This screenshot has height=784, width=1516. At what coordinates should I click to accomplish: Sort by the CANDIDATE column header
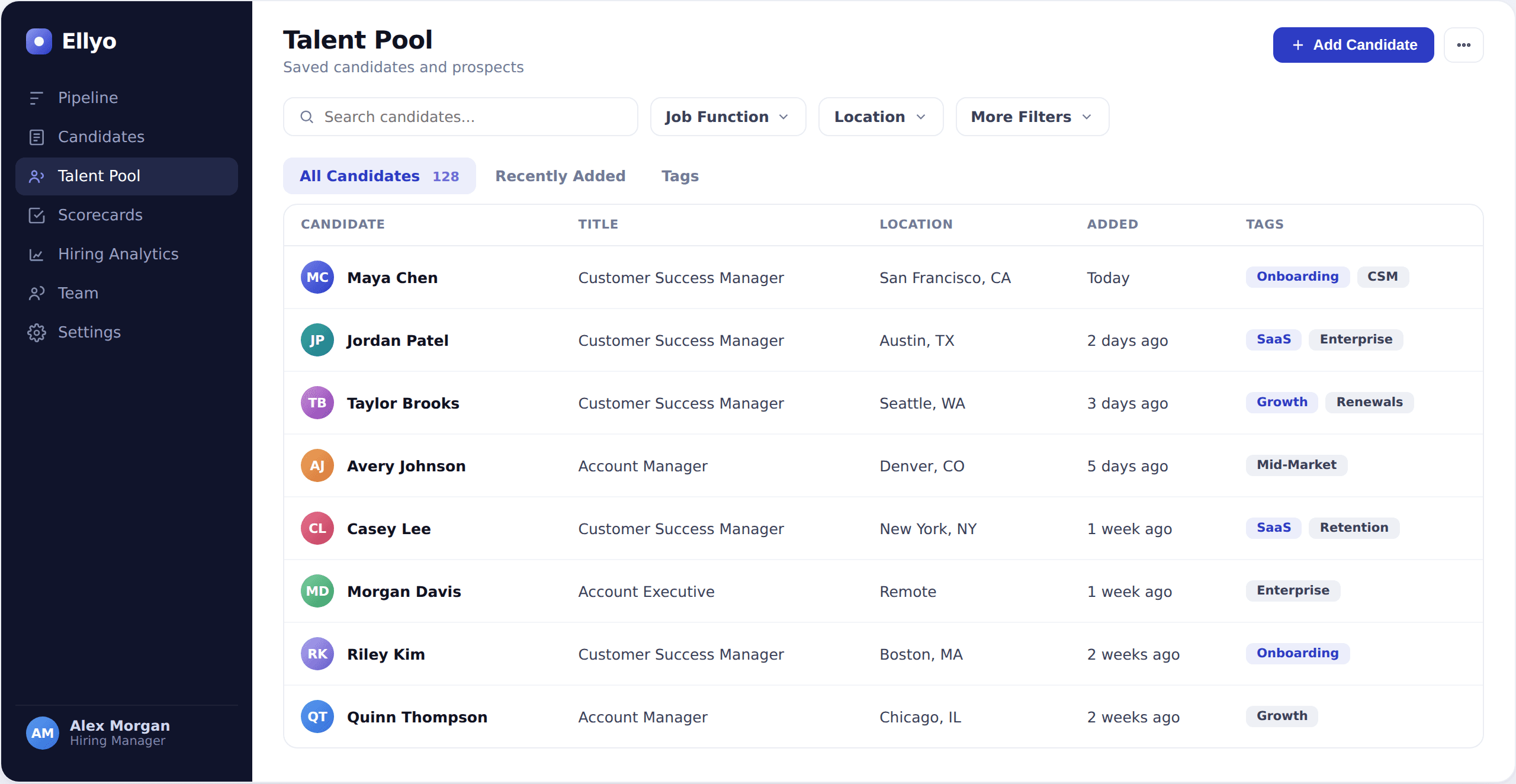point(343,224)
